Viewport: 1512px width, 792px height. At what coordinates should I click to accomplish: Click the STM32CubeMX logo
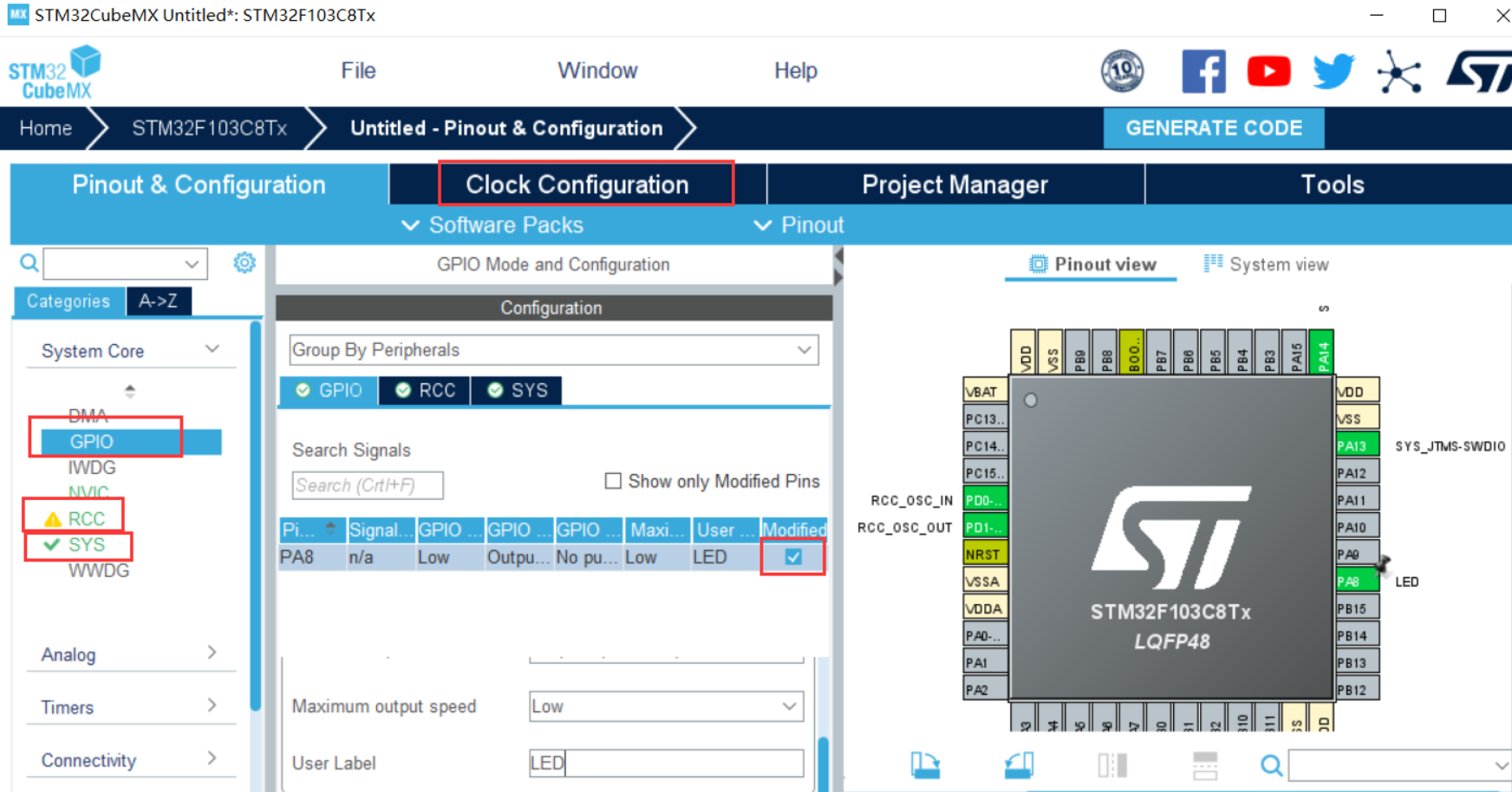point(55,72)
